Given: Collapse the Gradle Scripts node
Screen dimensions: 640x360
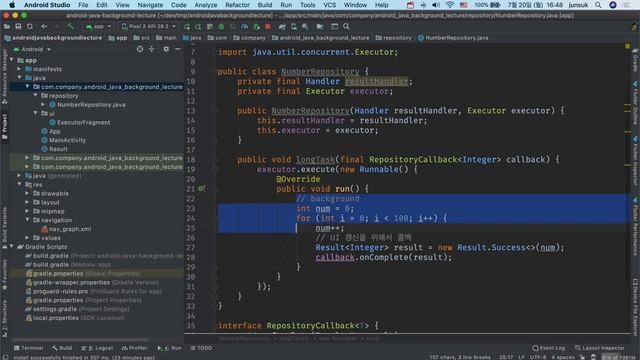Looking at the screenshot, I should (12, 247).
